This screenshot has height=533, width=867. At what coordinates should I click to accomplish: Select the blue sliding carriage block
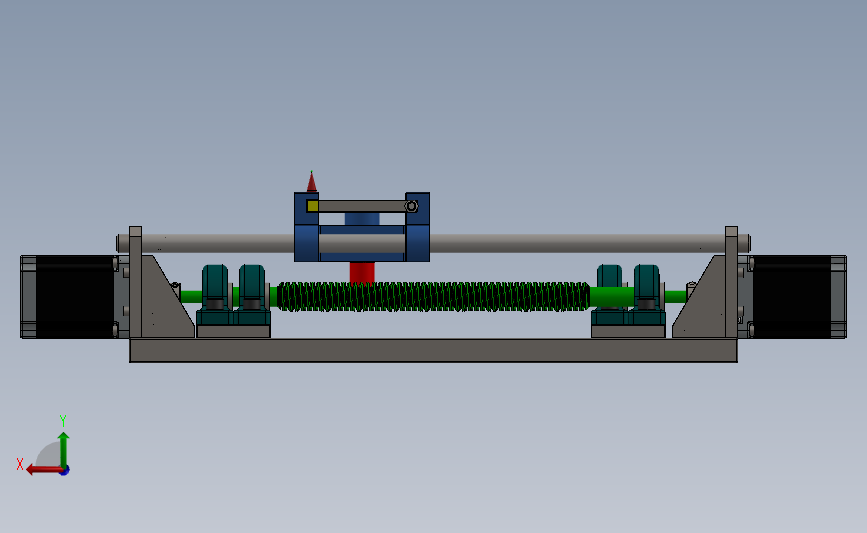pos(362,227)
